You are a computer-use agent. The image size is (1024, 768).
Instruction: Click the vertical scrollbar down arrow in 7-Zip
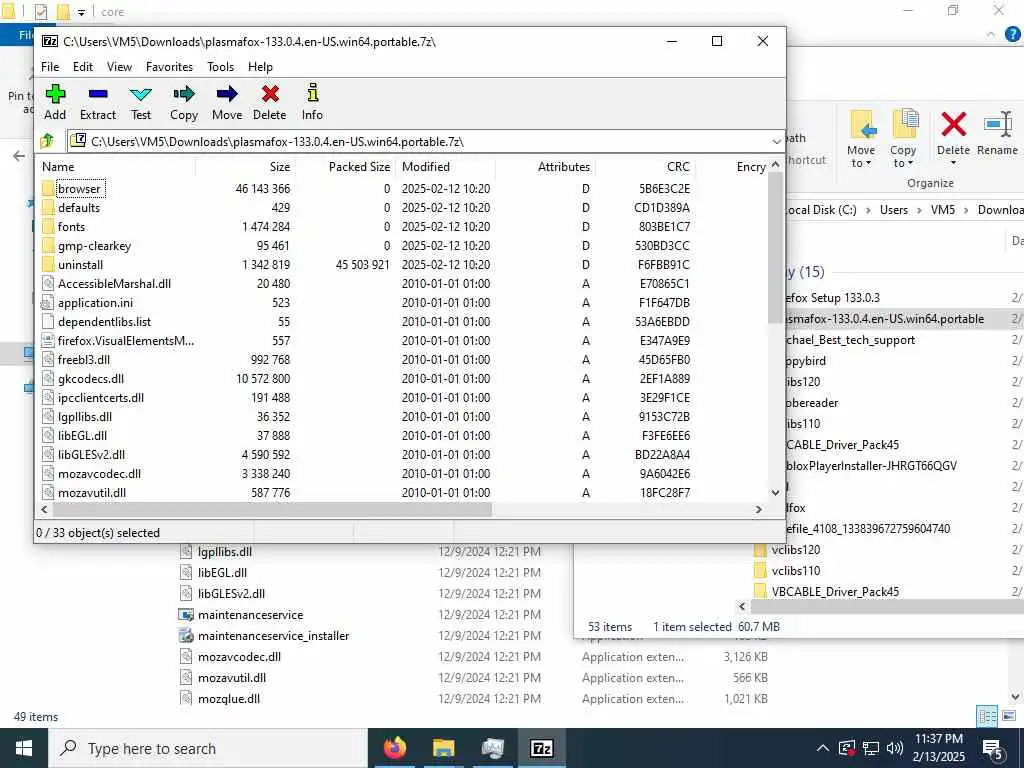[775, 492]
